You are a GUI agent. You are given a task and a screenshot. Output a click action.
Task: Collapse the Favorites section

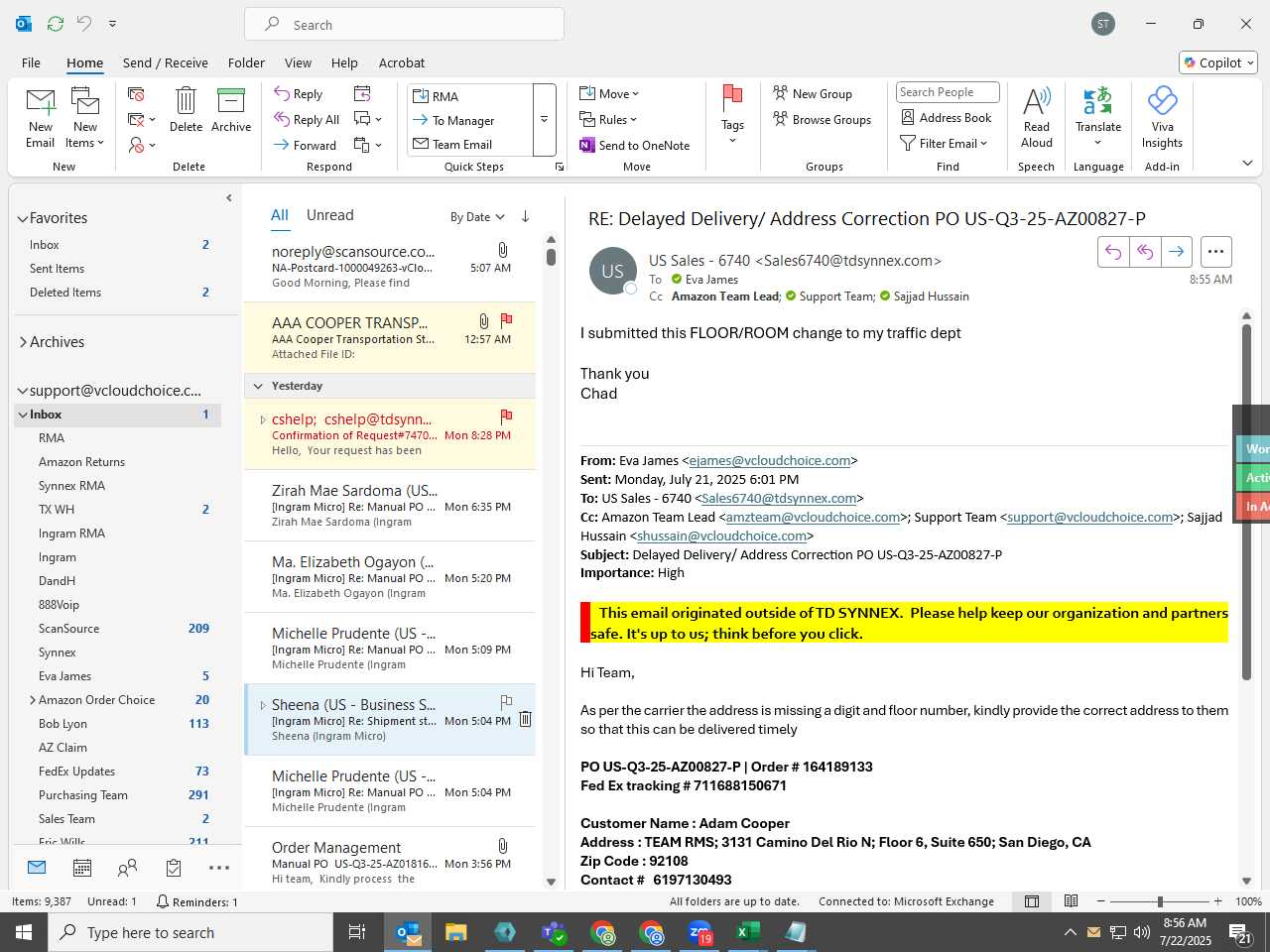[x=23, y=219]
